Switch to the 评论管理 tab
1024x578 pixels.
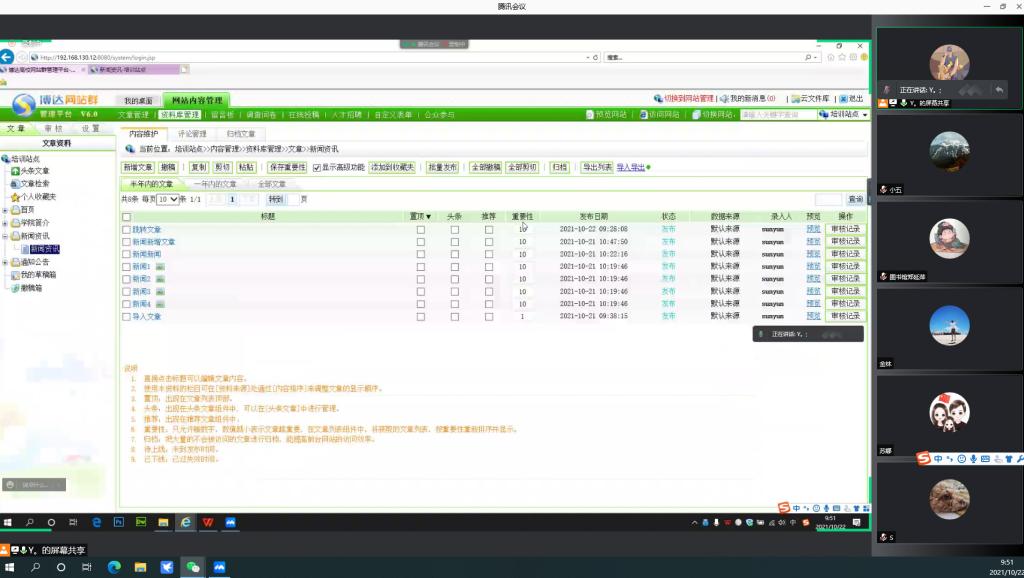pyautogui.click(x=192, y=134)
